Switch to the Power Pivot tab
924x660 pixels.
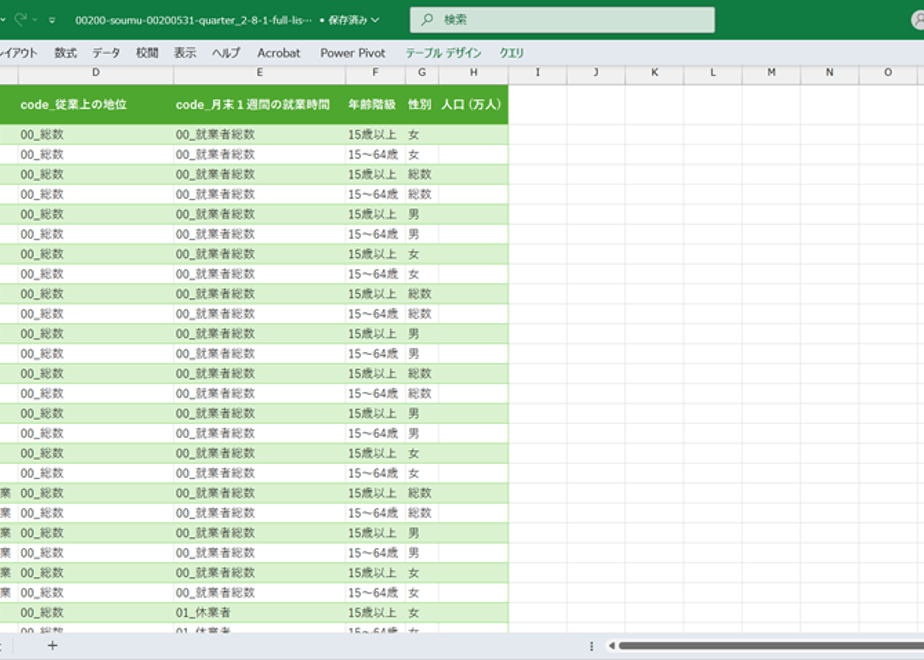pos(353,53)
